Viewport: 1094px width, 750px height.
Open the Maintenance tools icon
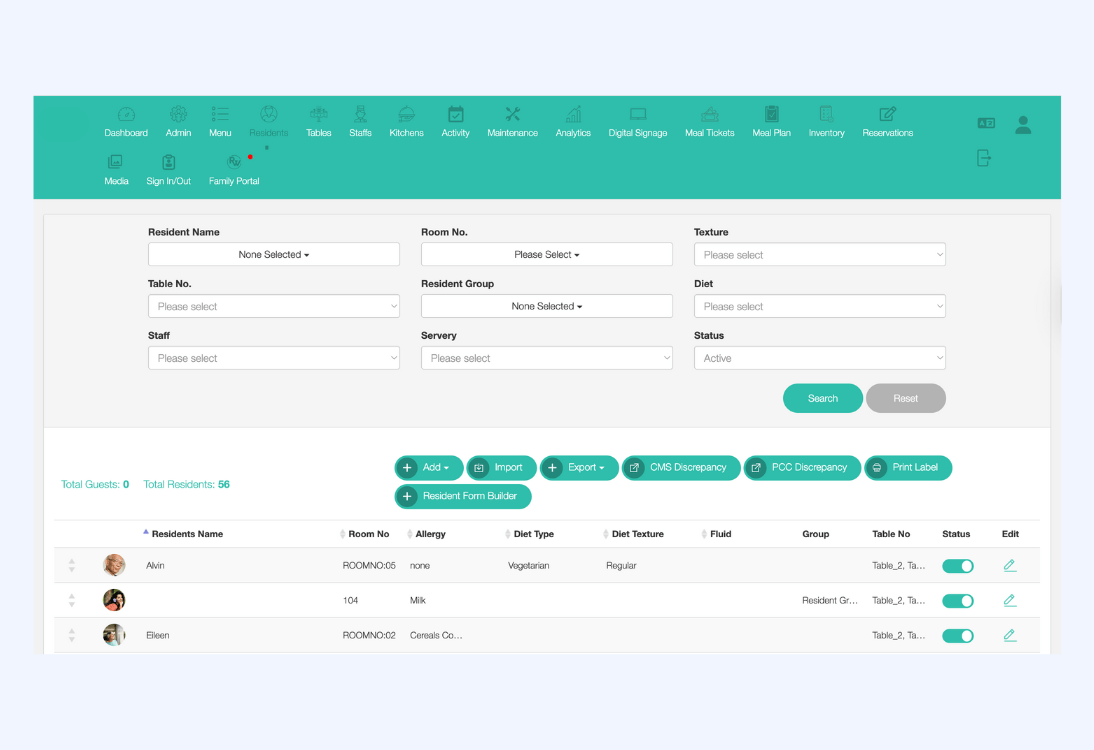coord(512,115)
